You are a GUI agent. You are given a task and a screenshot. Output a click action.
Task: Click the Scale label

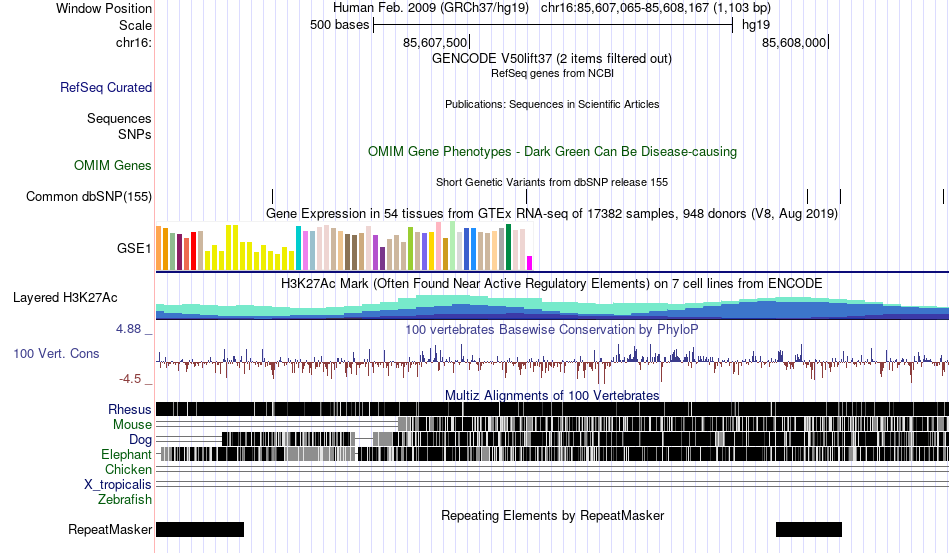[135, 25]
